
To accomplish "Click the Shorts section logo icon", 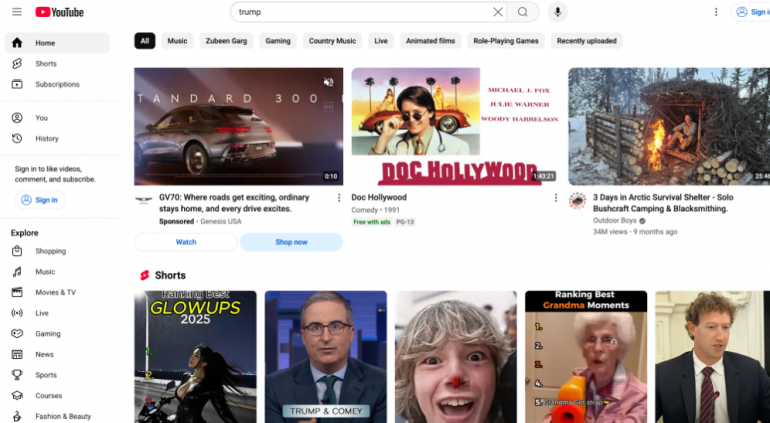I will point(144,276).
